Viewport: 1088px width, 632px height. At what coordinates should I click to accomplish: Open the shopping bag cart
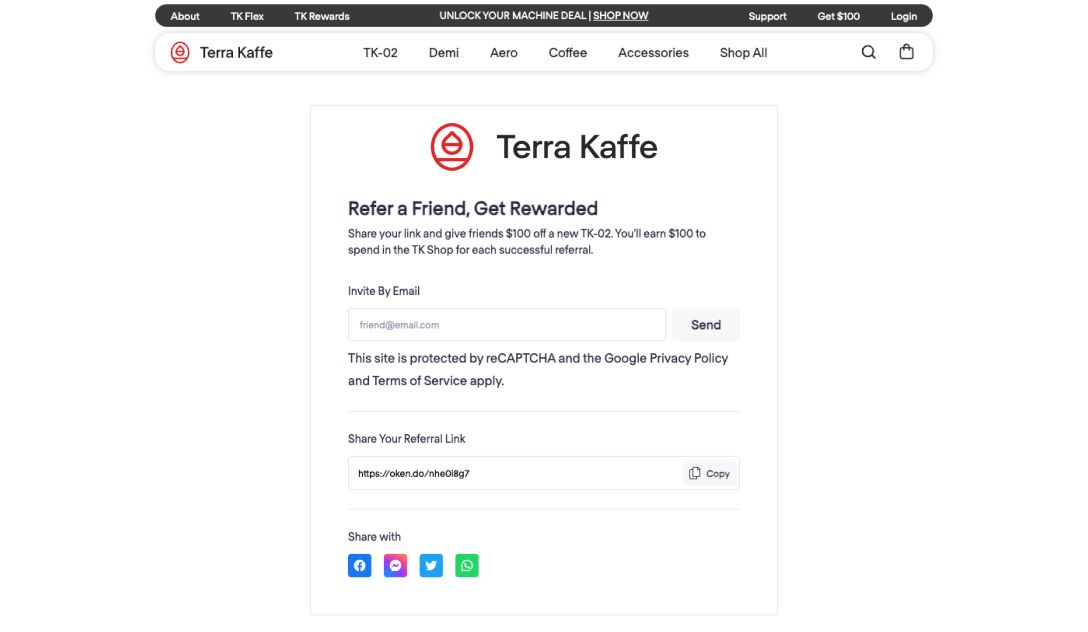coord(906,52)
